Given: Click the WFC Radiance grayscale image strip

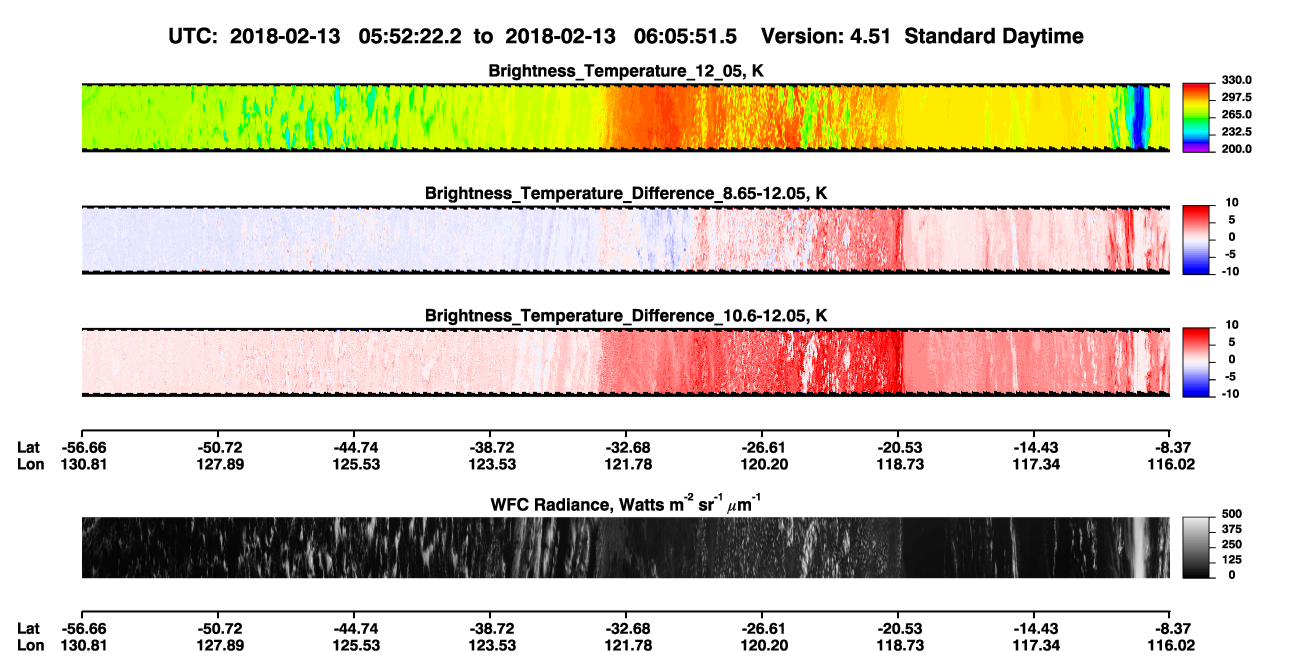Looking at the screenshot, I should click(625, 547).
